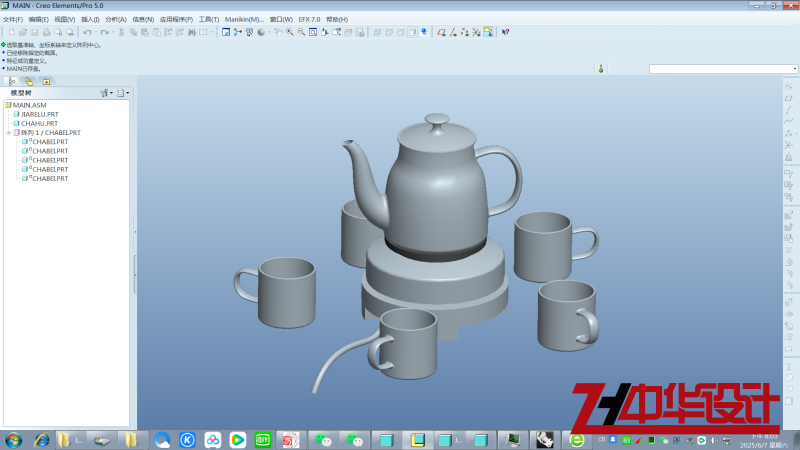Open the 分析(A) menu
This screenshot has width=800, height=450.
pyautogui.click(x=116, y=19)
